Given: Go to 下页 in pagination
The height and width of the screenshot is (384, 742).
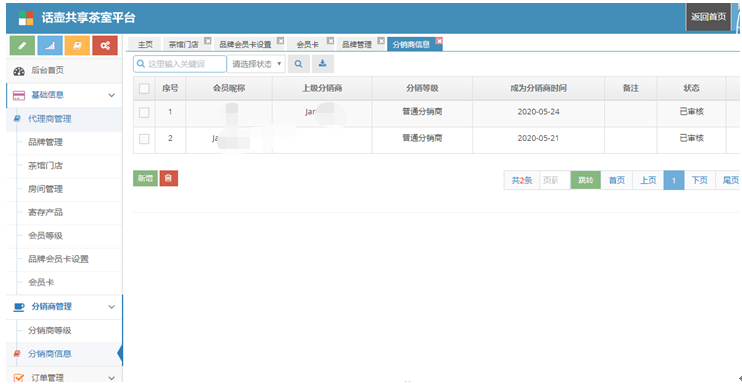Looking at the screenshot, I should [699, 180].
